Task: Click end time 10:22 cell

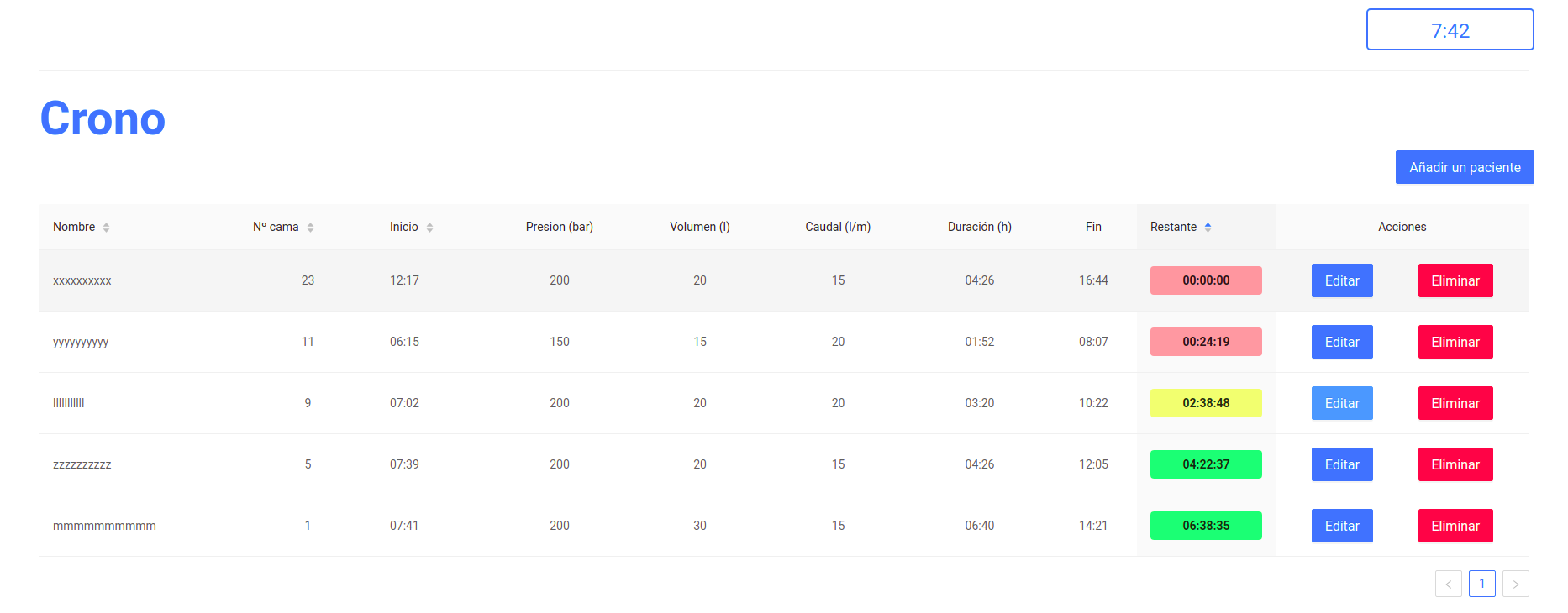Action: point(1093,403)
